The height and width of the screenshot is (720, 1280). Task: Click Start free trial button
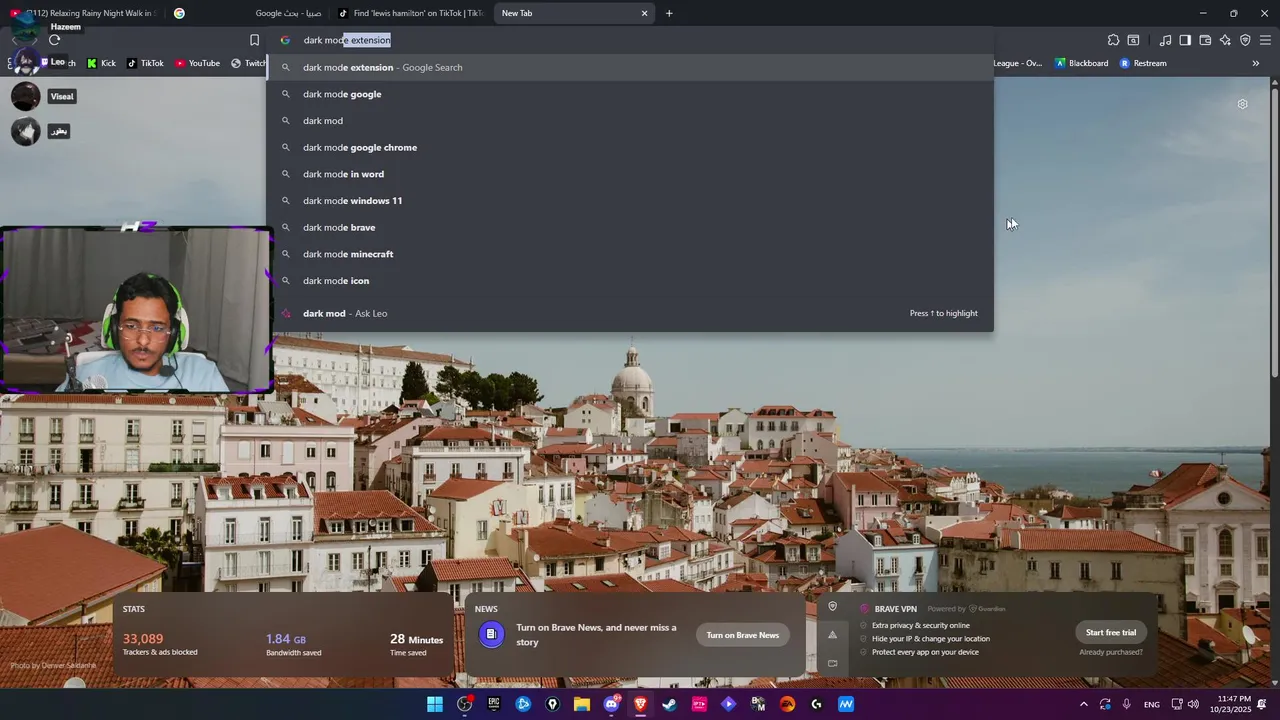[x=1111, y=632]
